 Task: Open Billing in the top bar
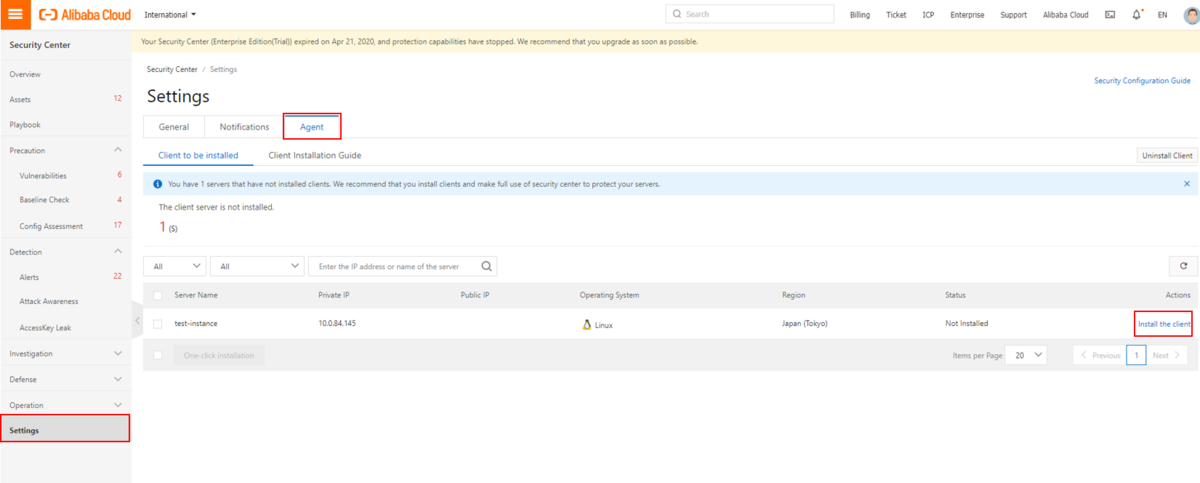(860, 15)
